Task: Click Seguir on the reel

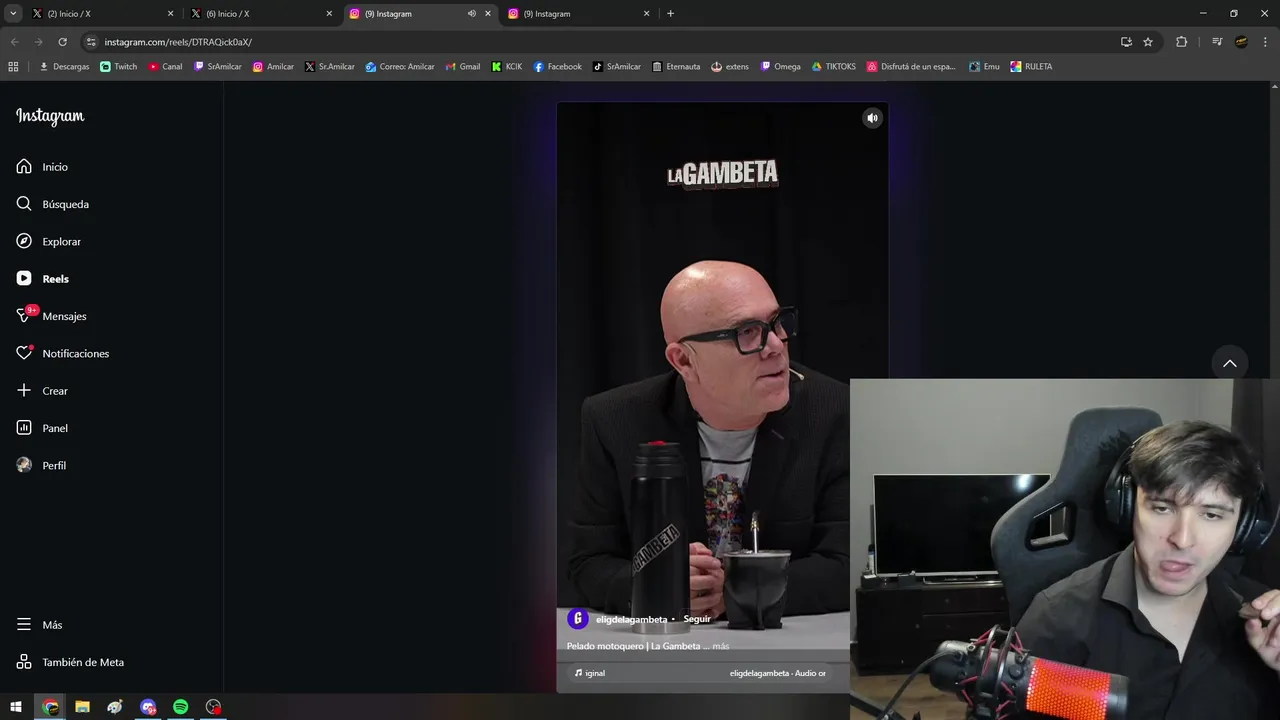Action: pyautogui.click(x=697, y=619)
